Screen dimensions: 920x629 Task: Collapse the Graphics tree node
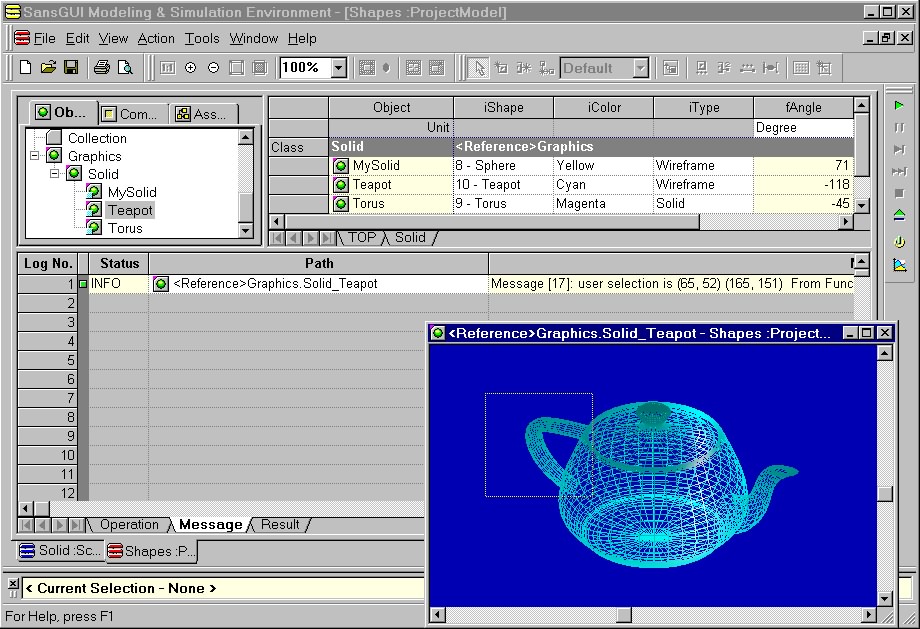tap(35, 156)
